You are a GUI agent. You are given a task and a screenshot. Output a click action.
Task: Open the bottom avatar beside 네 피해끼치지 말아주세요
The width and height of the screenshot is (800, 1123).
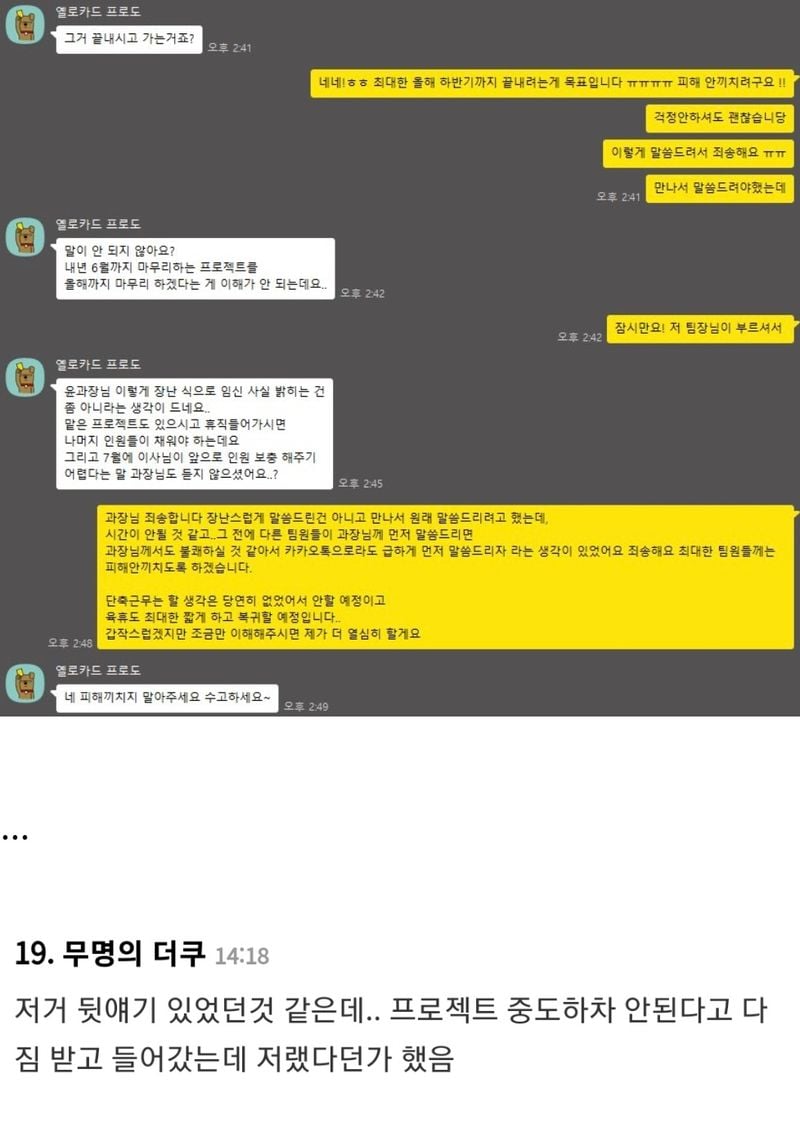pyautogui.click(x=25, y=683)
